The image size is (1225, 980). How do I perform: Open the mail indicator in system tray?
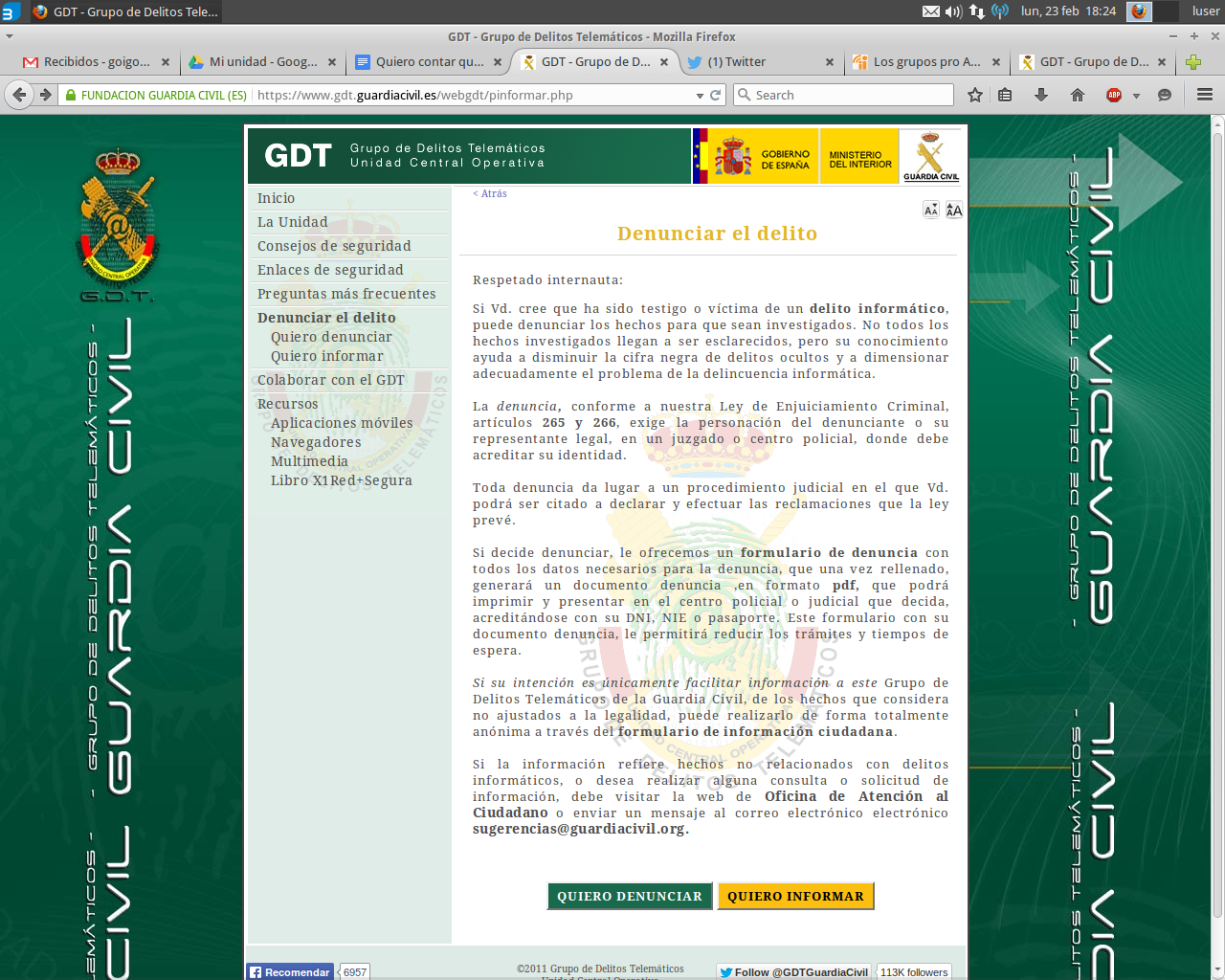[x=931, y=11]
